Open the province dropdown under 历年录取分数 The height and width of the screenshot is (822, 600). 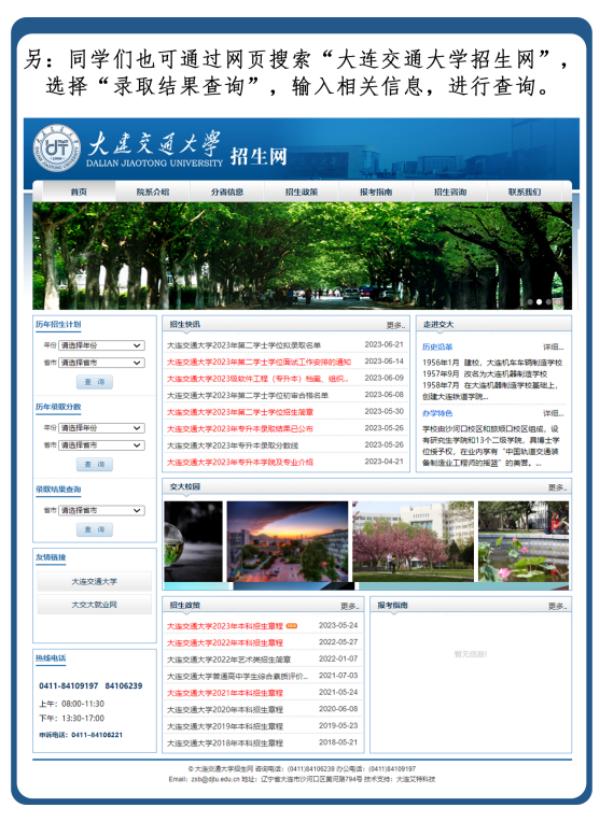(x=101, y=445)
